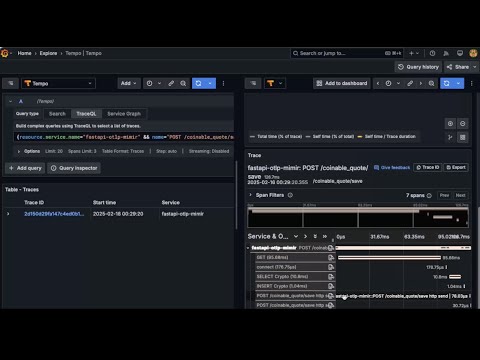Viewport: 480px width, 360px height.
Task: Click the Start time column header
Action: point(104,202)
